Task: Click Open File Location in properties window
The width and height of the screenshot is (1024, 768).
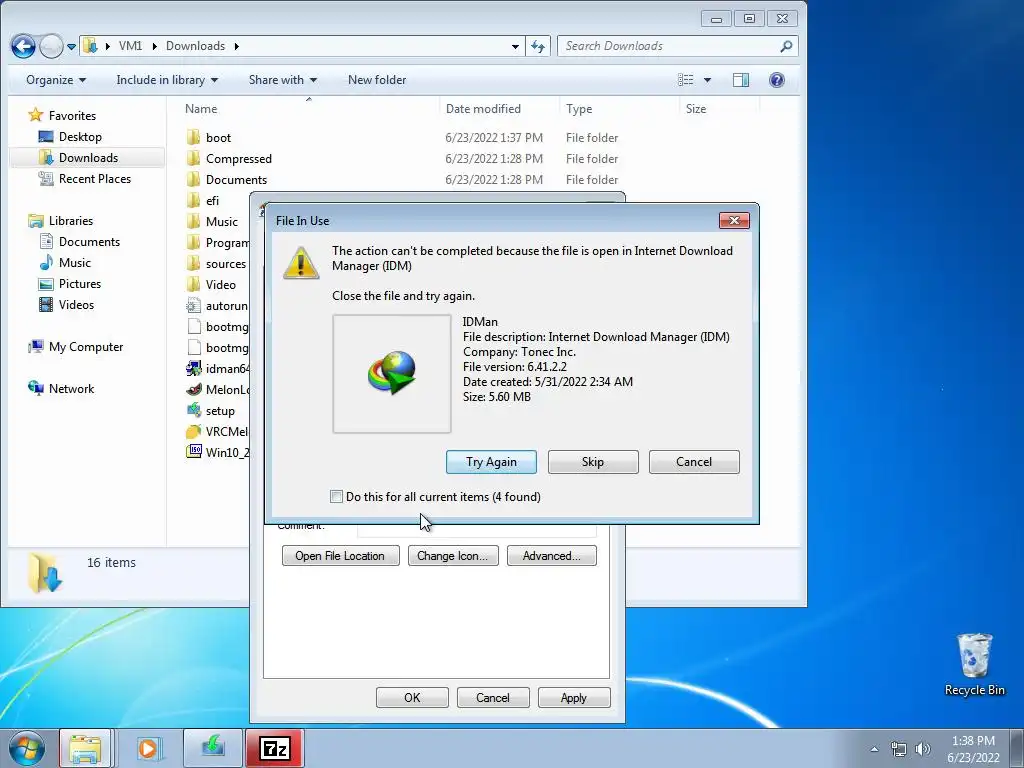Action: [340, 556]
